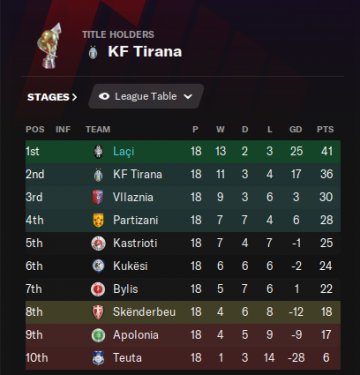Viewport: 360px width, 375px height.
Task: Click the Skënderbeu shield crest icon
Action: click(x=98, y=312)
